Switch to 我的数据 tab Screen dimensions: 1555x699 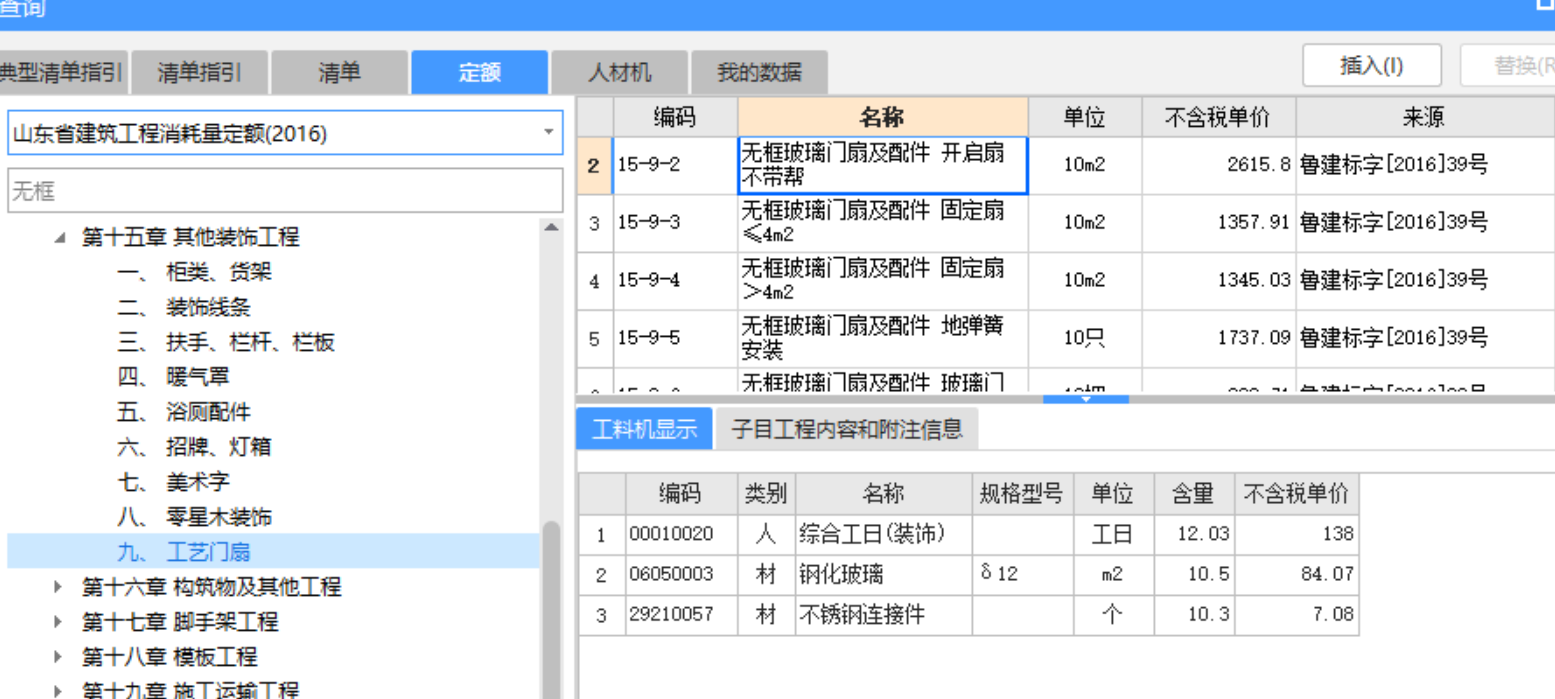[759, 72]
